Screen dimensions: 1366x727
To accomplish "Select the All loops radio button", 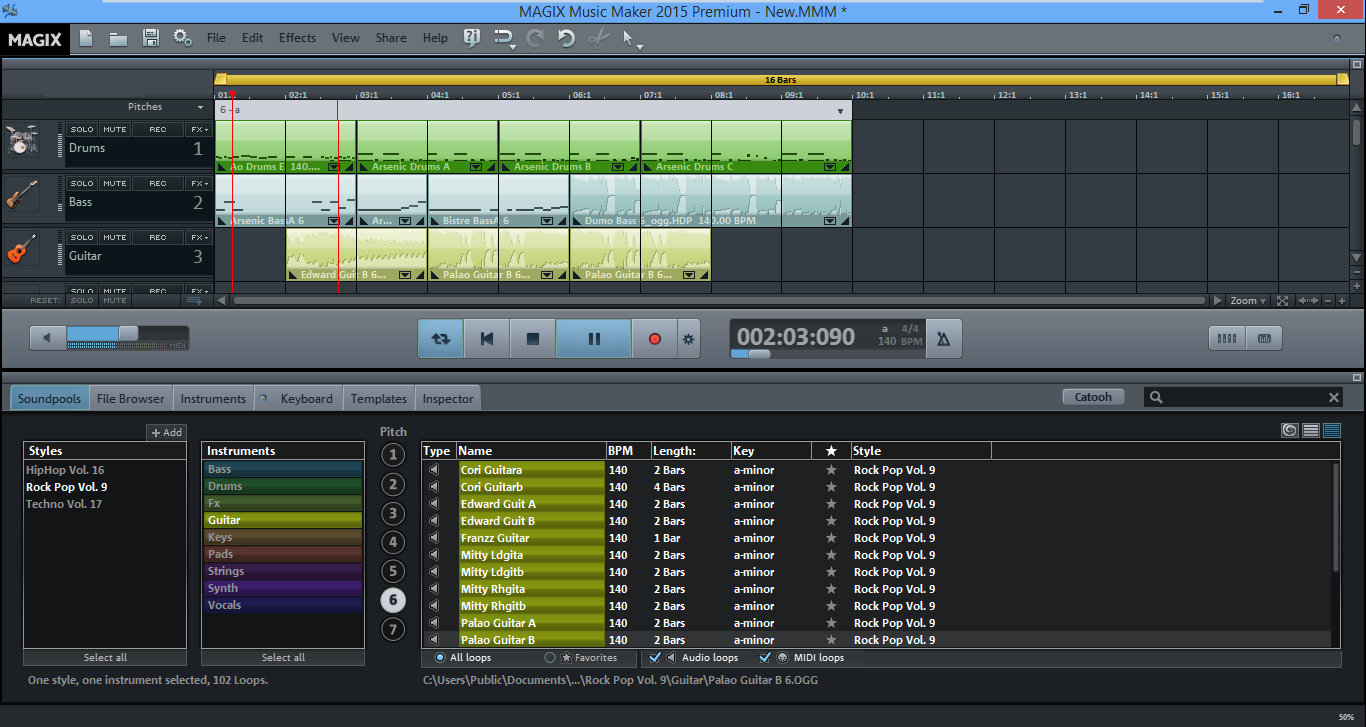I will pos(440,658).
